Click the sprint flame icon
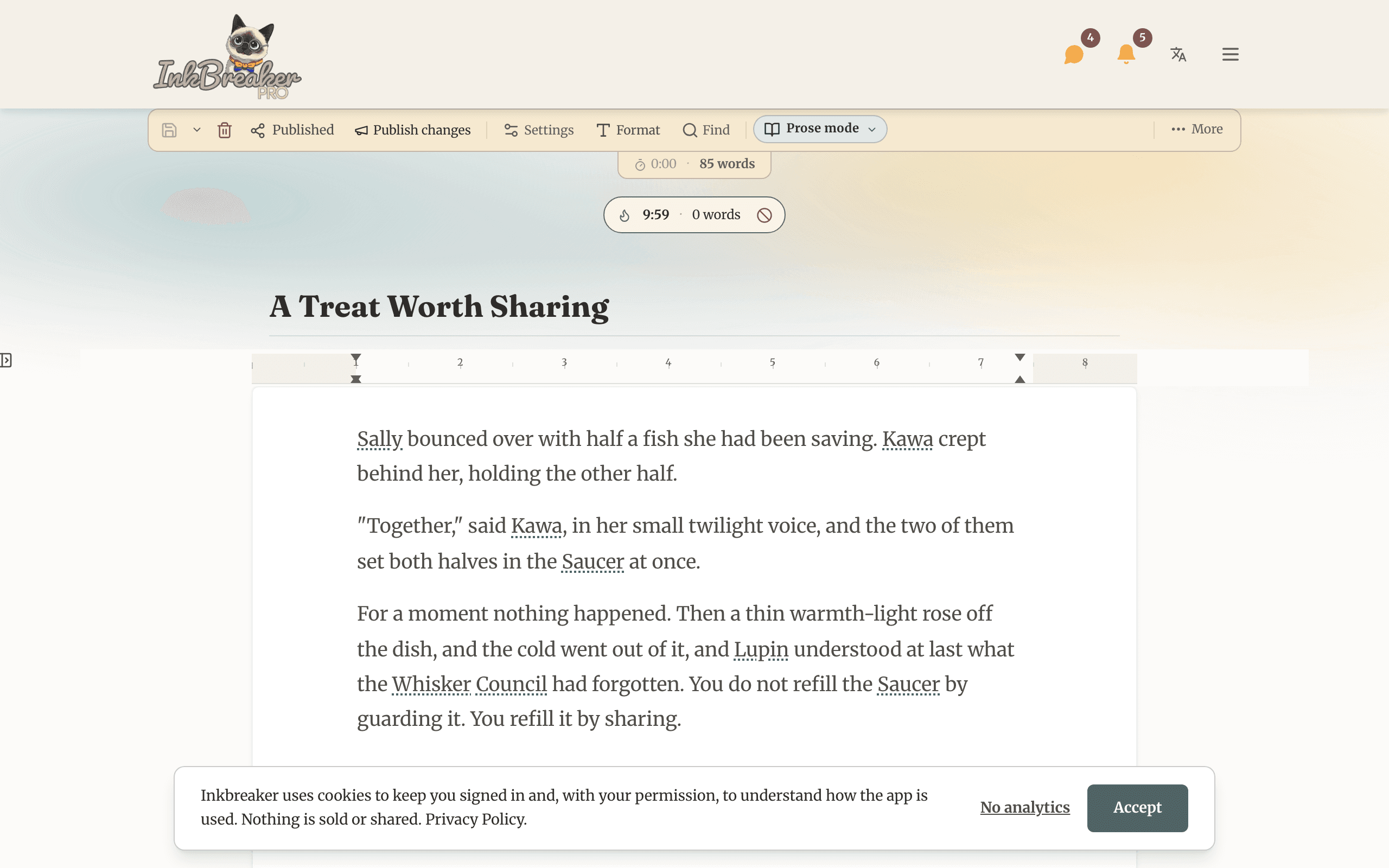1389x868 pixels. coord(625,215)
